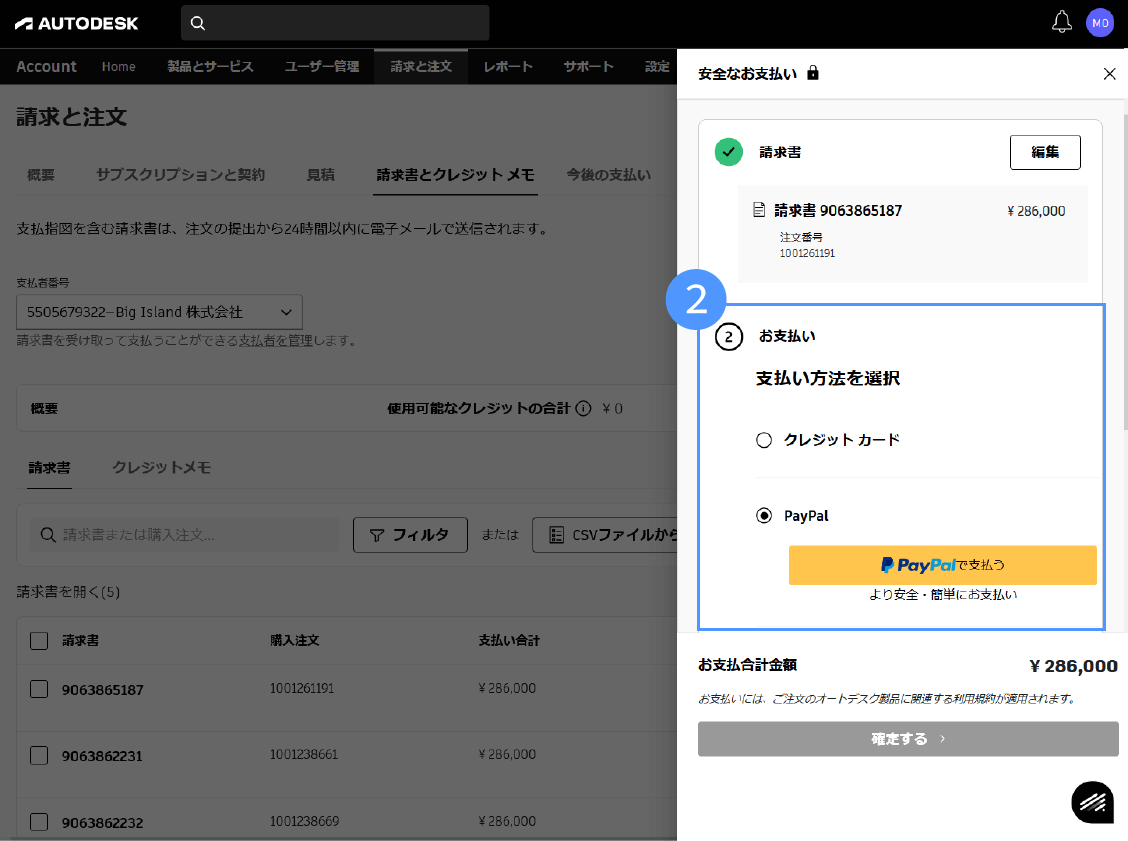Click the credit total info icon

[583, 408]
